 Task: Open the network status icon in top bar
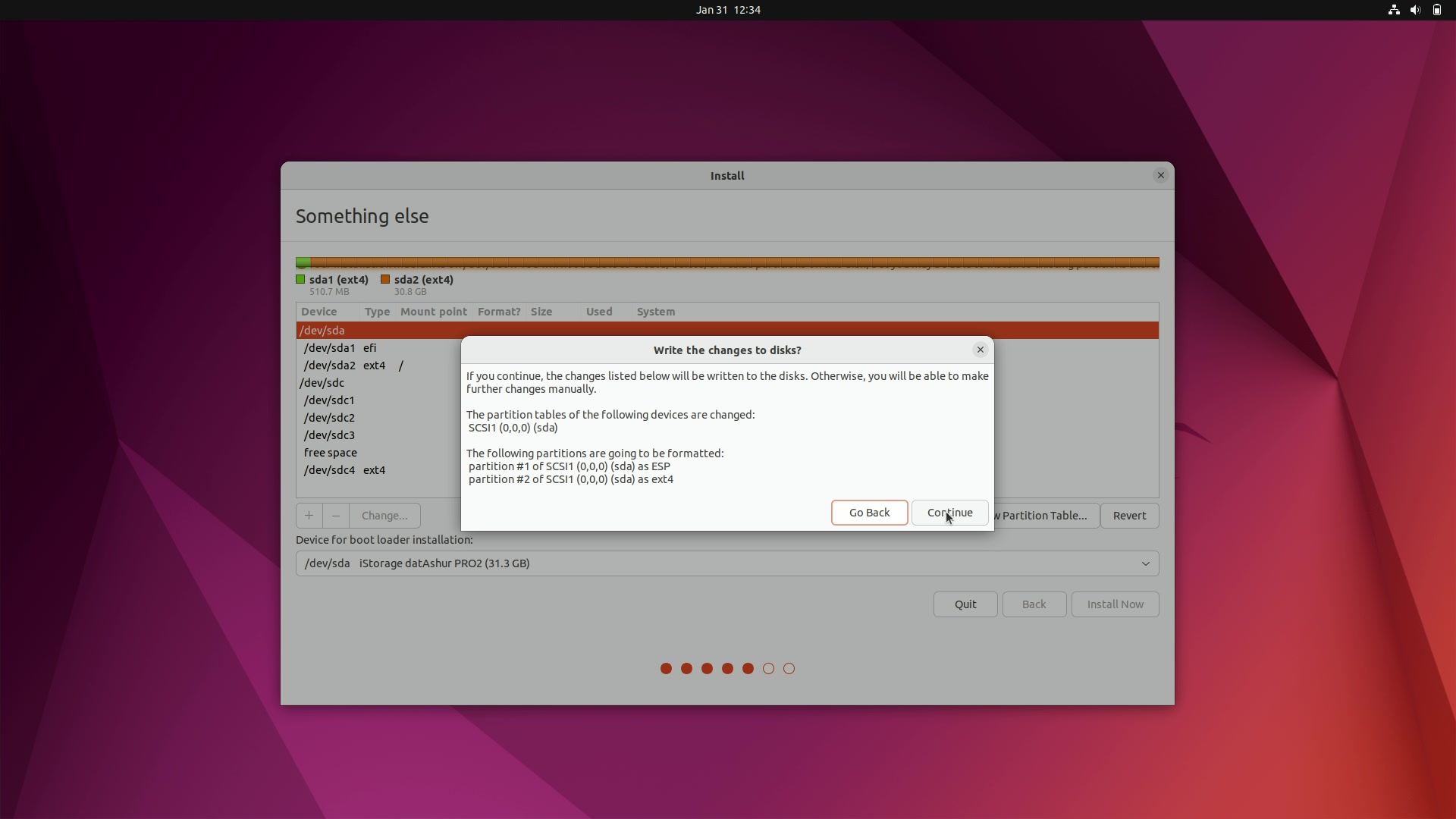point(1393,10)
